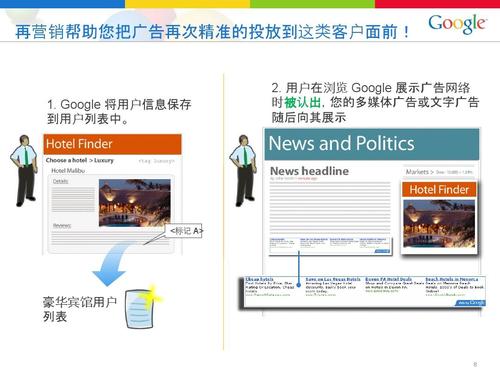The image size is (500, 375).
Task: Click the News and Politics header banner
Action: [x=372, y=144]
